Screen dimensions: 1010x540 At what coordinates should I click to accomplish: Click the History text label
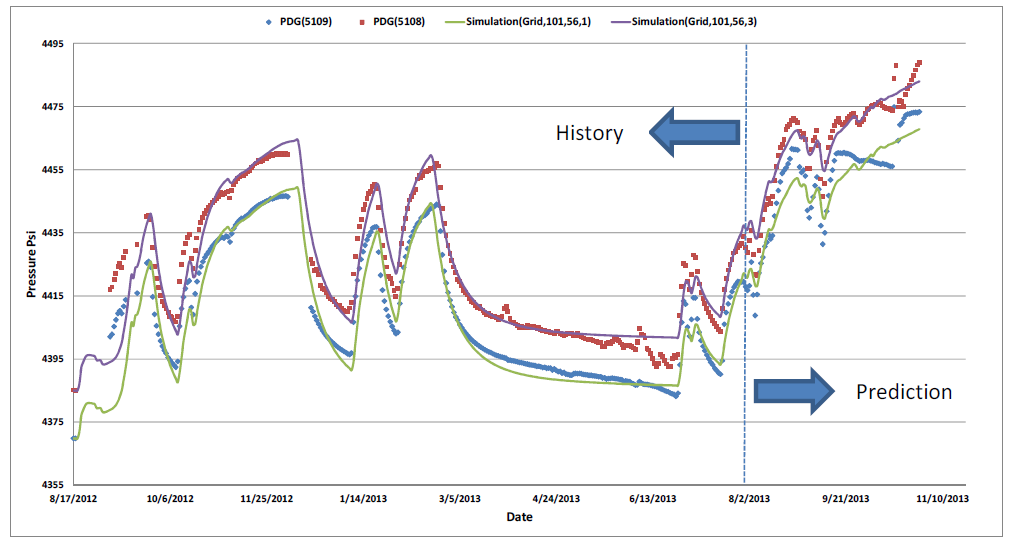coord(589,133)
